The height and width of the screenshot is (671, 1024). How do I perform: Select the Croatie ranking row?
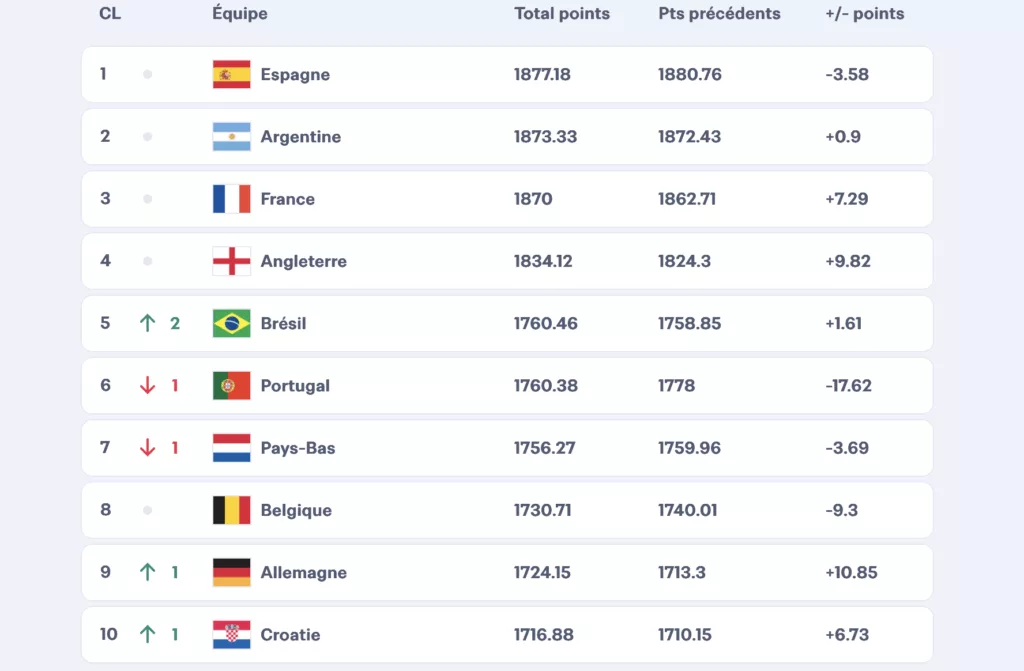click(507, 635)
